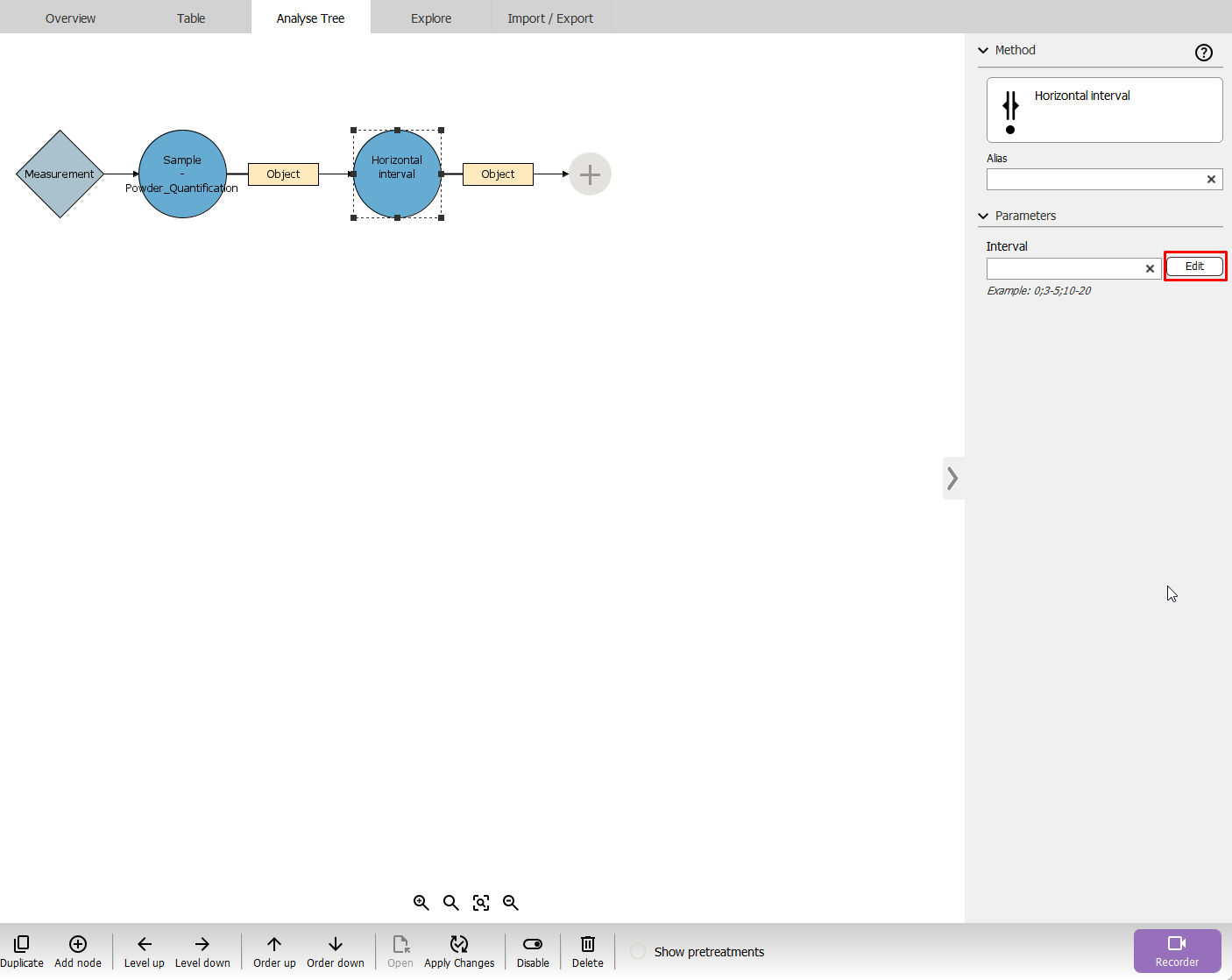Screen dimensions: 1232x980
Task: Click the Order down arrow icon
Action: click(x=336, y=944)
